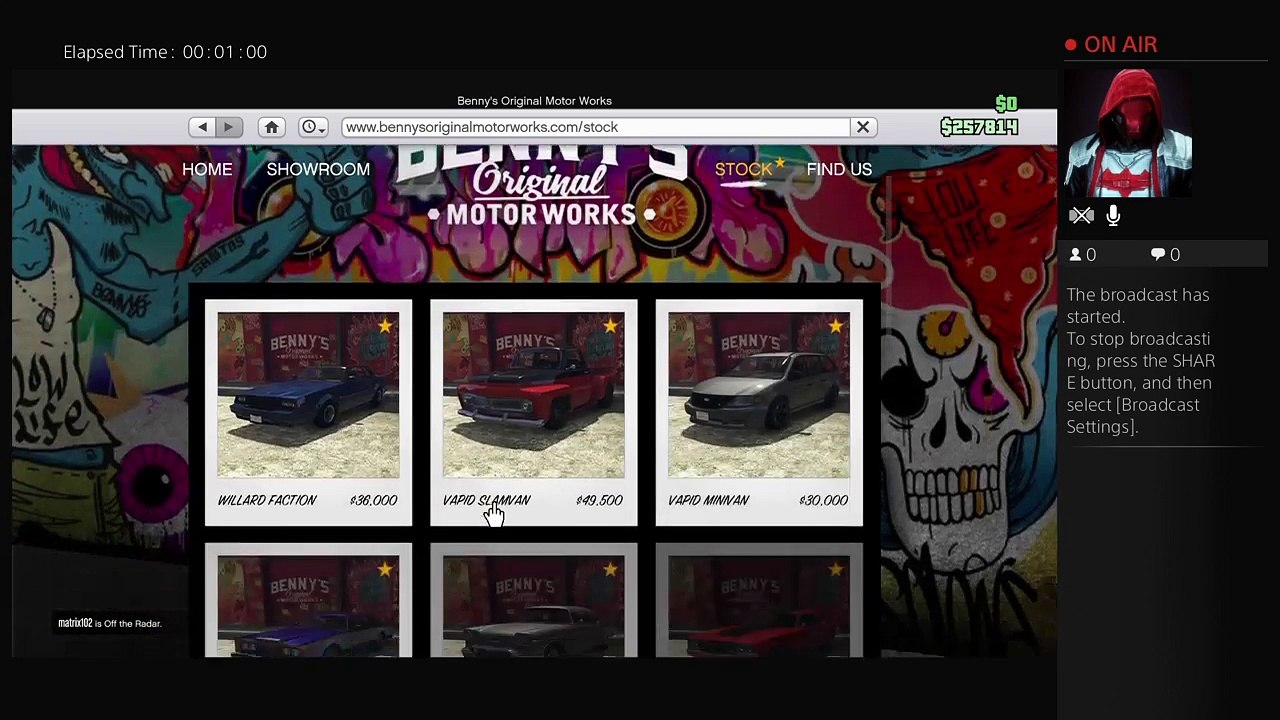This screenshot has height=720, width=1280.
Task: Click the ON AIR broadcast indicator
Action: click(x=1111, y=45)
